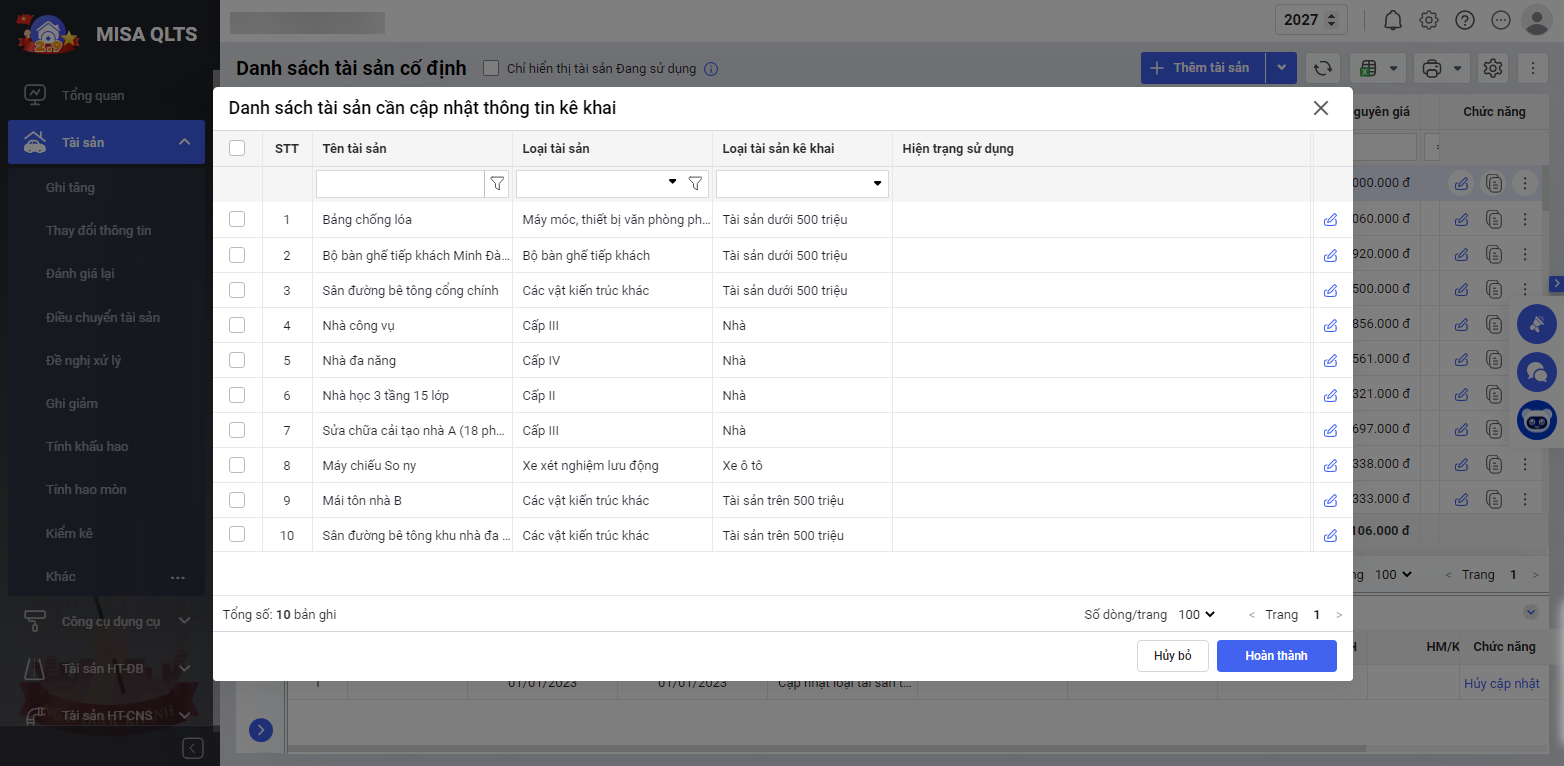Open filter icon for Tên tài sản column
This screenshot has width=1564, height=766.
[497, 184]
